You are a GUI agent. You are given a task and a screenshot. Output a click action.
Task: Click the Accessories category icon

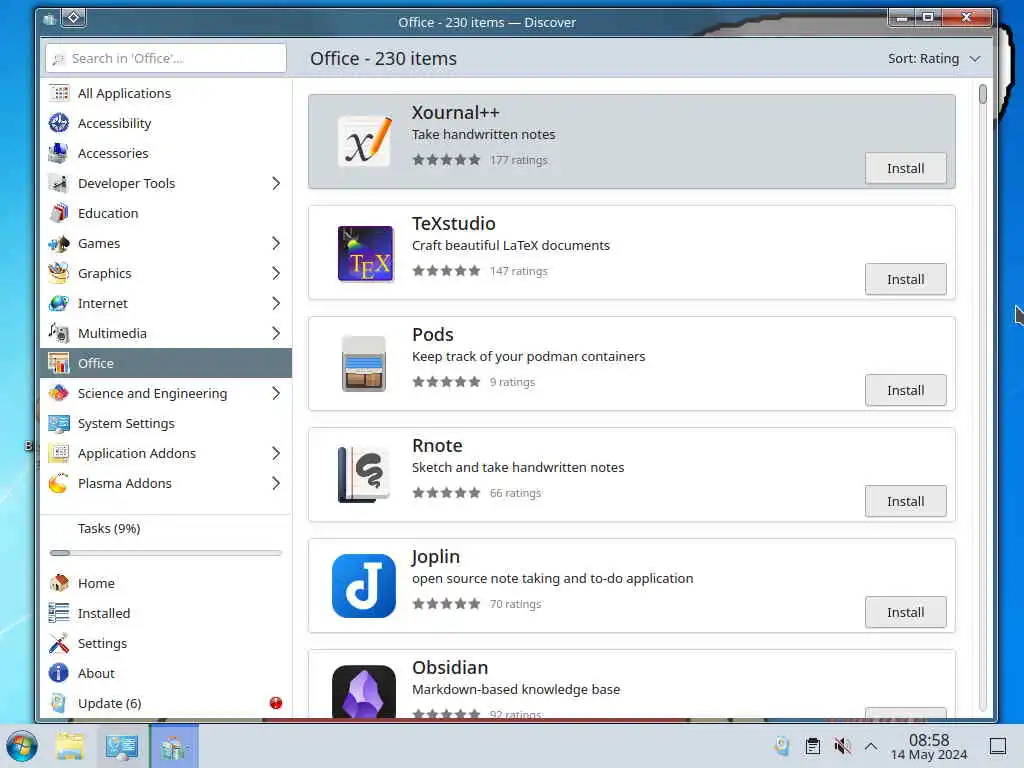coord(59,153)
